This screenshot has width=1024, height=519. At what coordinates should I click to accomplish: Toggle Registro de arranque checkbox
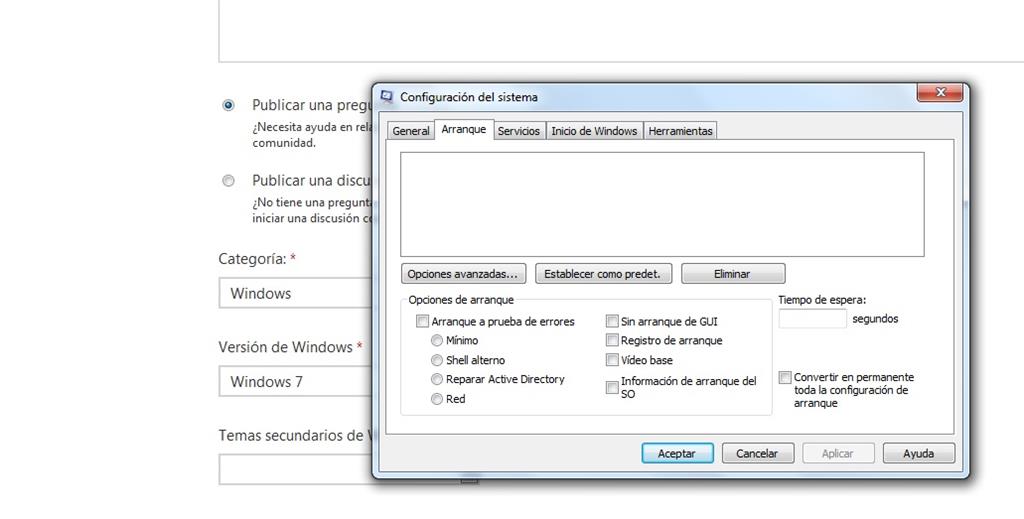tap(612, 340)
